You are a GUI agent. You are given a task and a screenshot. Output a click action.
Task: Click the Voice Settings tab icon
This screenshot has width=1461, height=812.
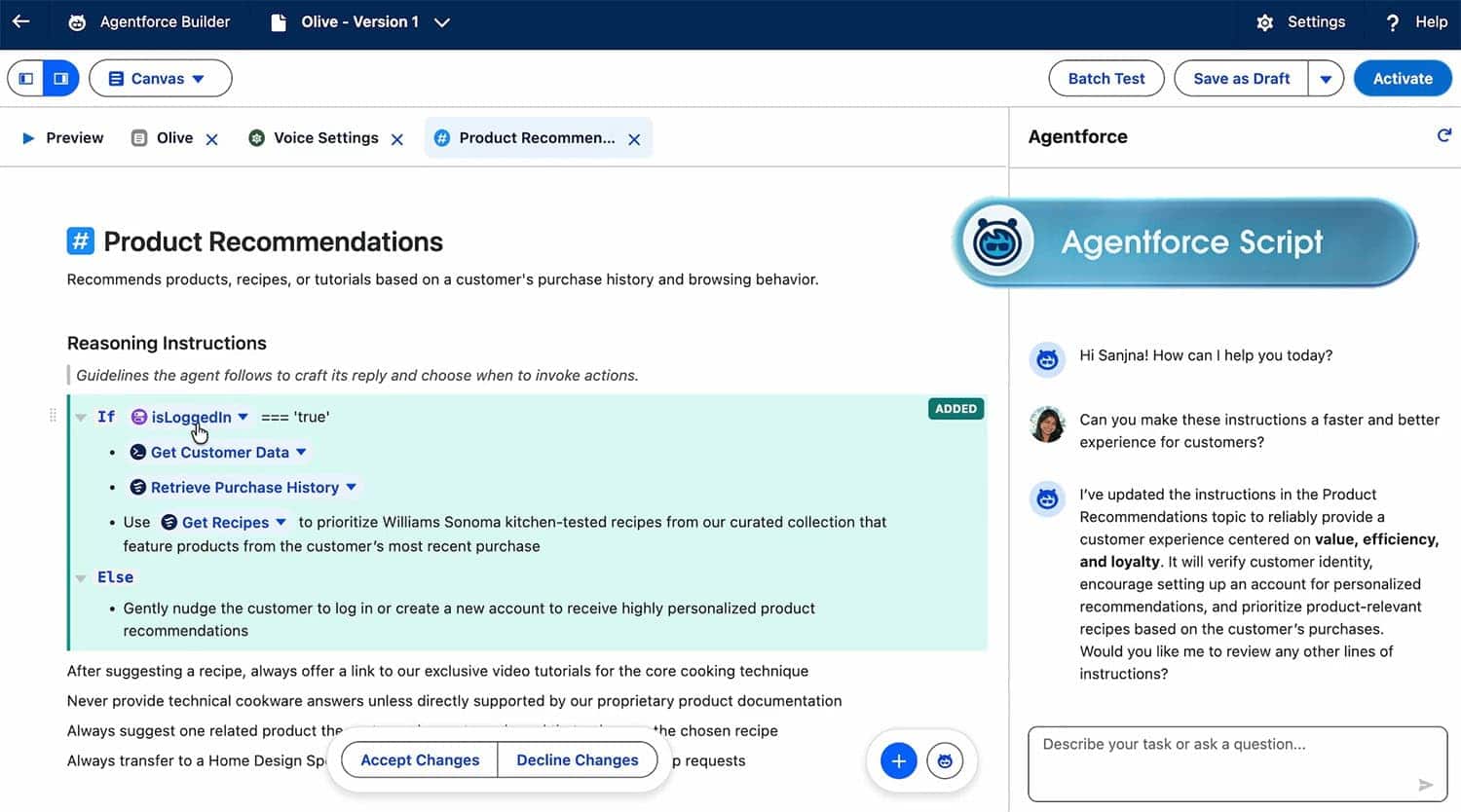(x=256, y=138)
